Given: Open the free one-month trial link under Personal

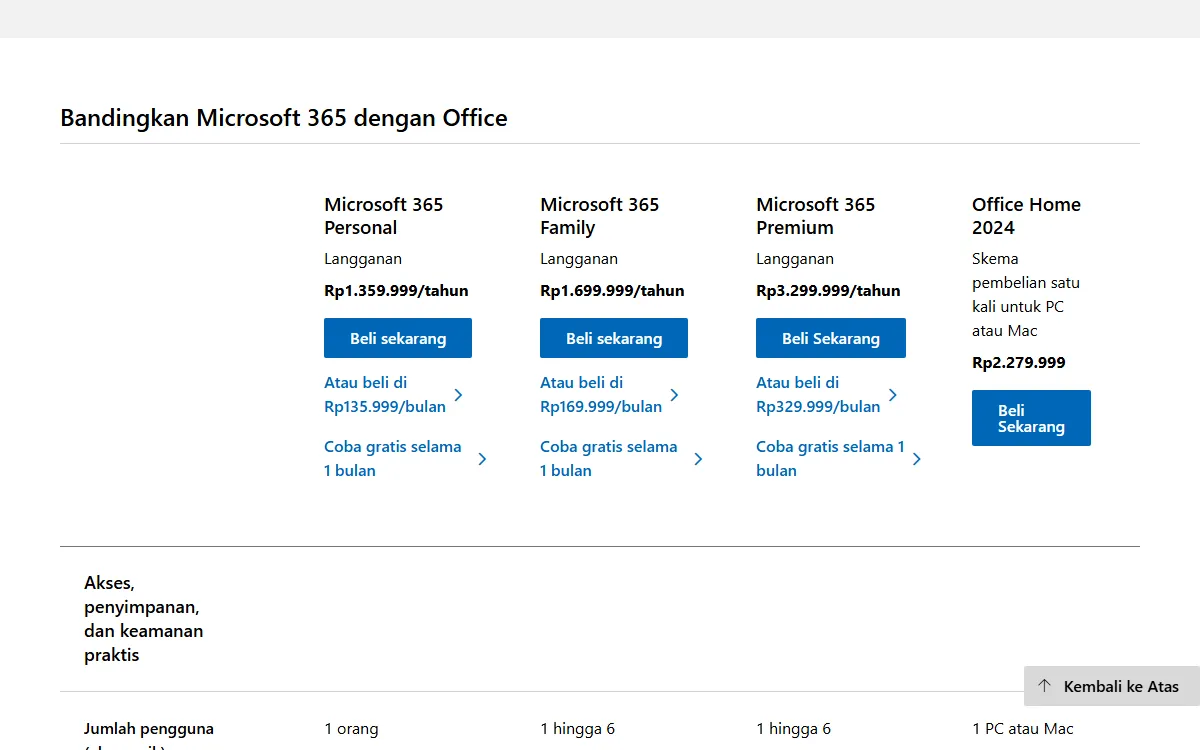Looking at the screenshot, I should click(x=405, y=458).
